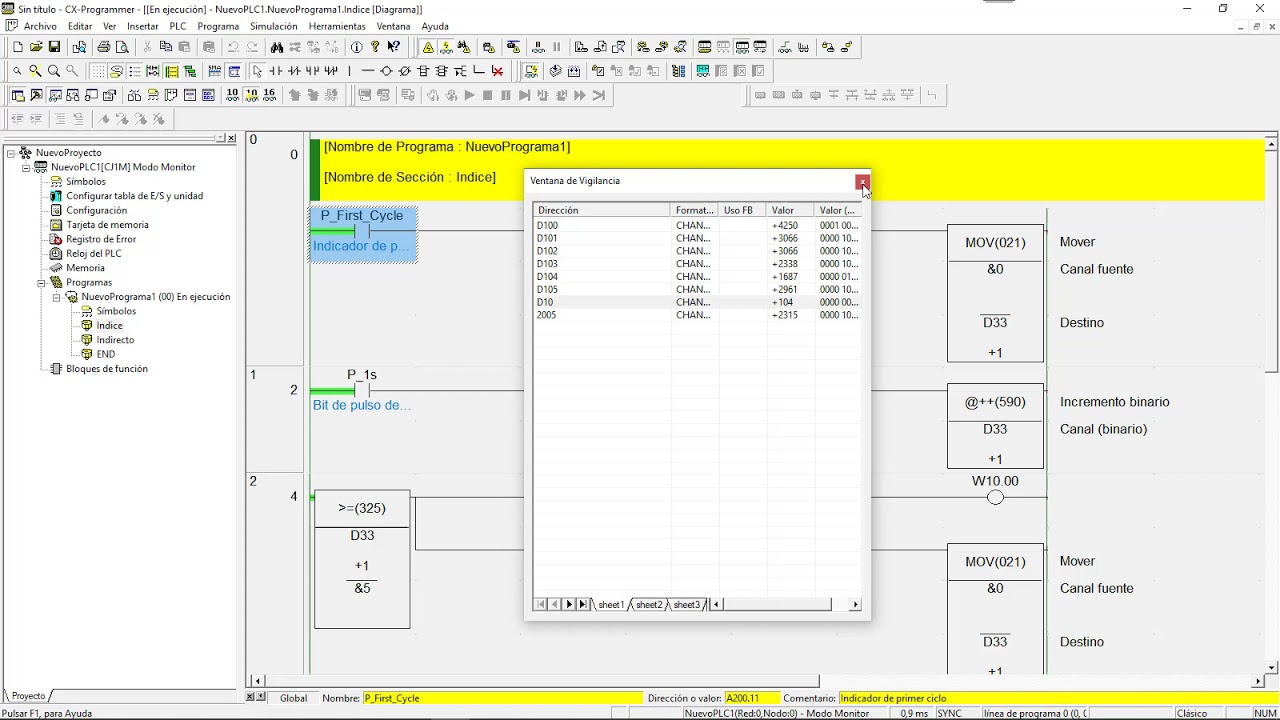
Task: Toggle the Output window icon
Action: (36, 95)
